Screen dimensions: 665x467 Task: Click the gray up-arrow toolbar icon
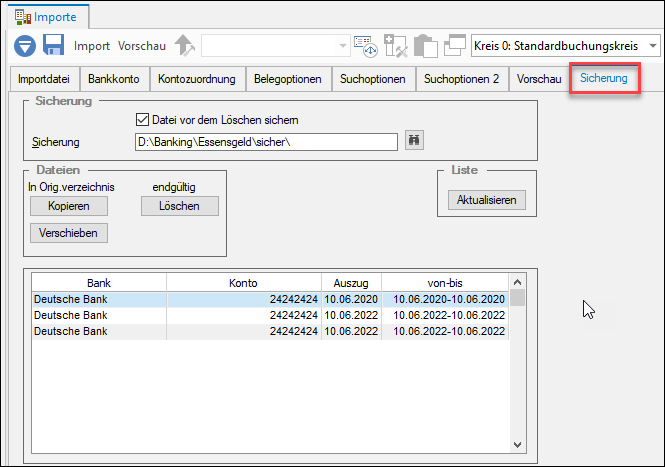(184, 45)
